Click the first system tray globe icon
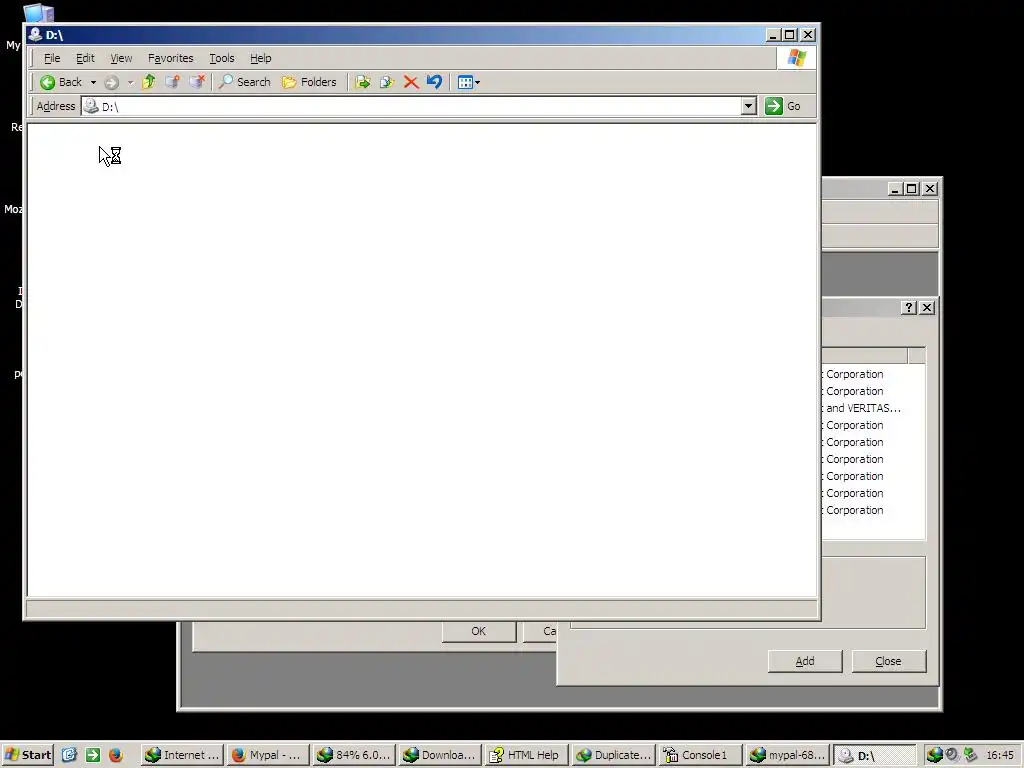Screen dimensions: 1024x768 pos(935,755)
